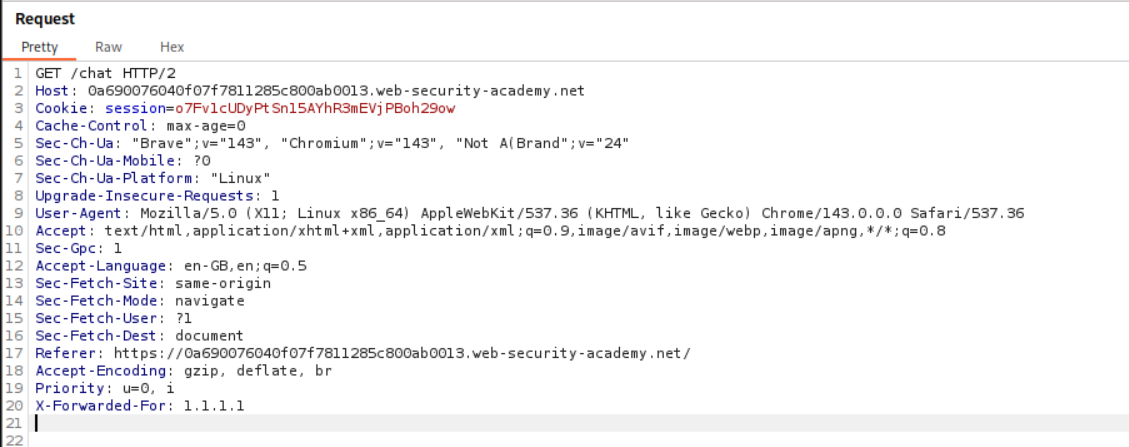The height and width of the screenshot is (447, 1129).
Task: Click the Sec-Fetch-Mode navigate value
Action: [210, 301]
